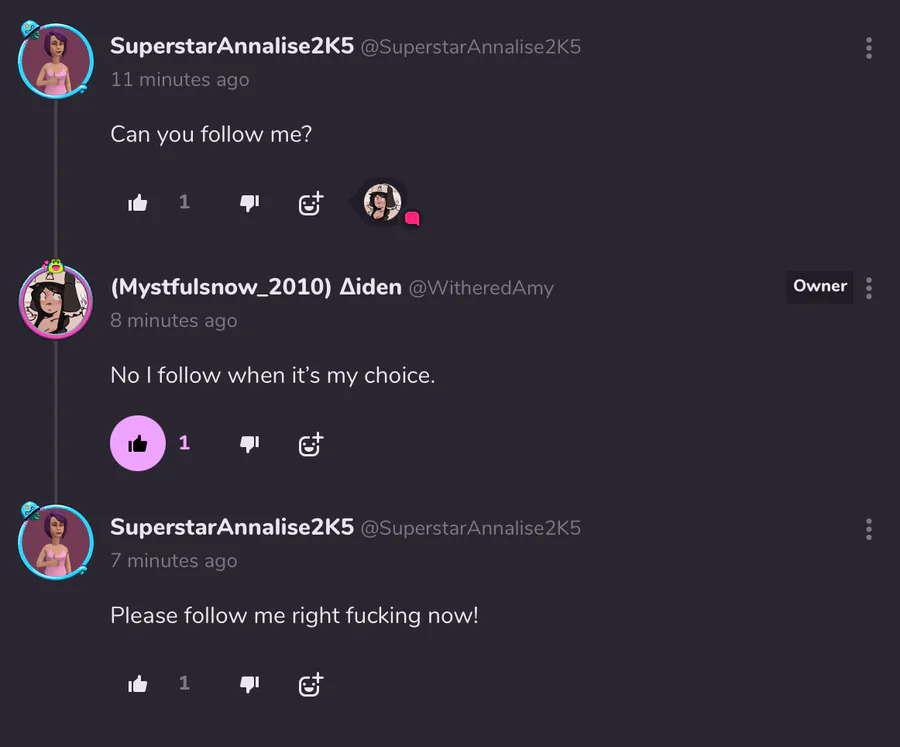
Task: Open options menu for the Owner's comment
Action: click(x=869, y=288)
